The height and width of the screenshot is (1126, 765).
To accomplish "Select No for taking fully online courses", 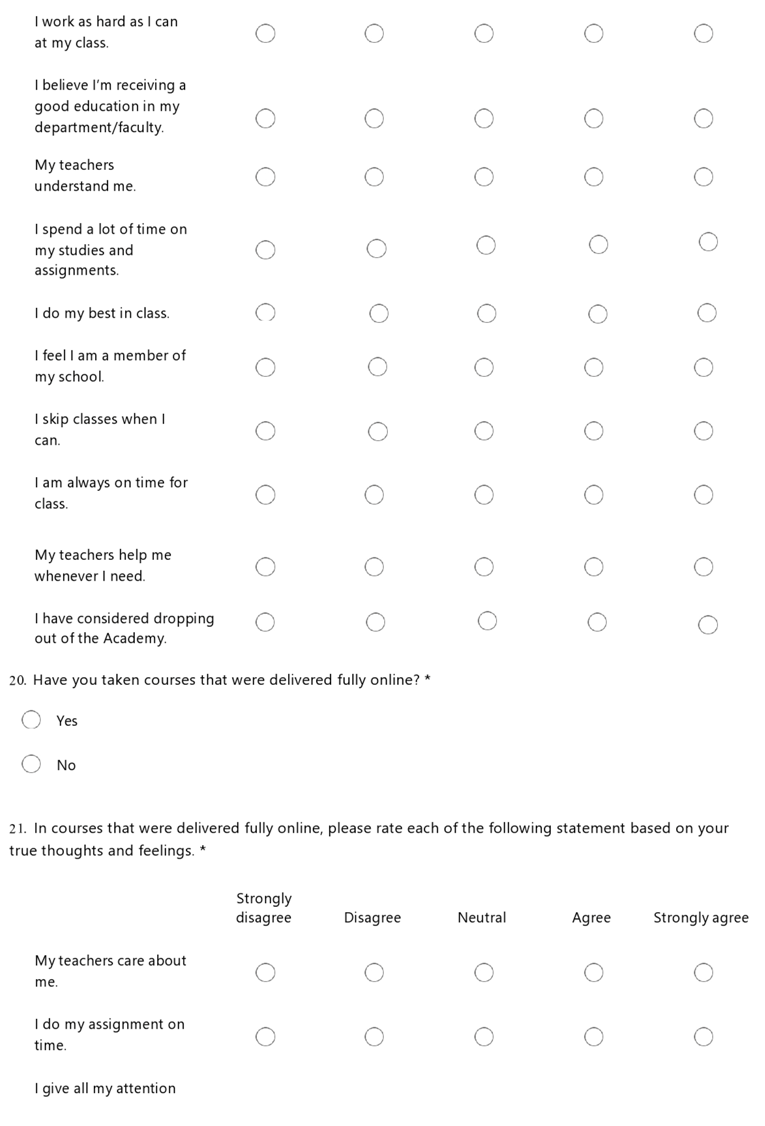I will pos(32,764).
